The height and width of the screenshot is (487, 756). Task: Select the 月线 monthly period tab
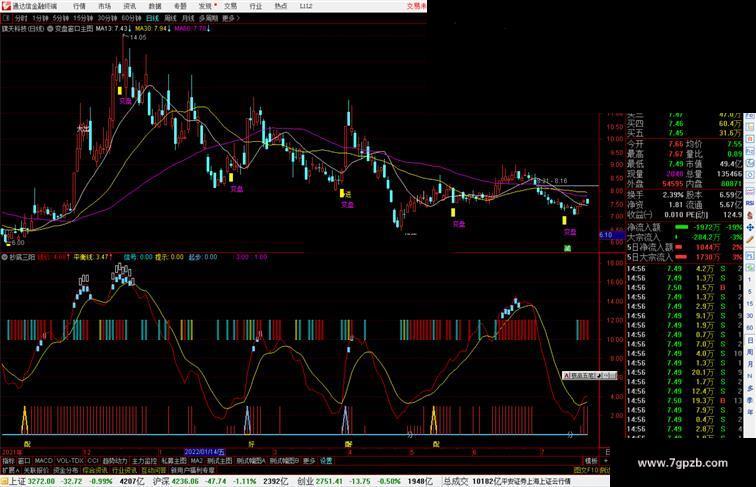click(x=188, y=18)
